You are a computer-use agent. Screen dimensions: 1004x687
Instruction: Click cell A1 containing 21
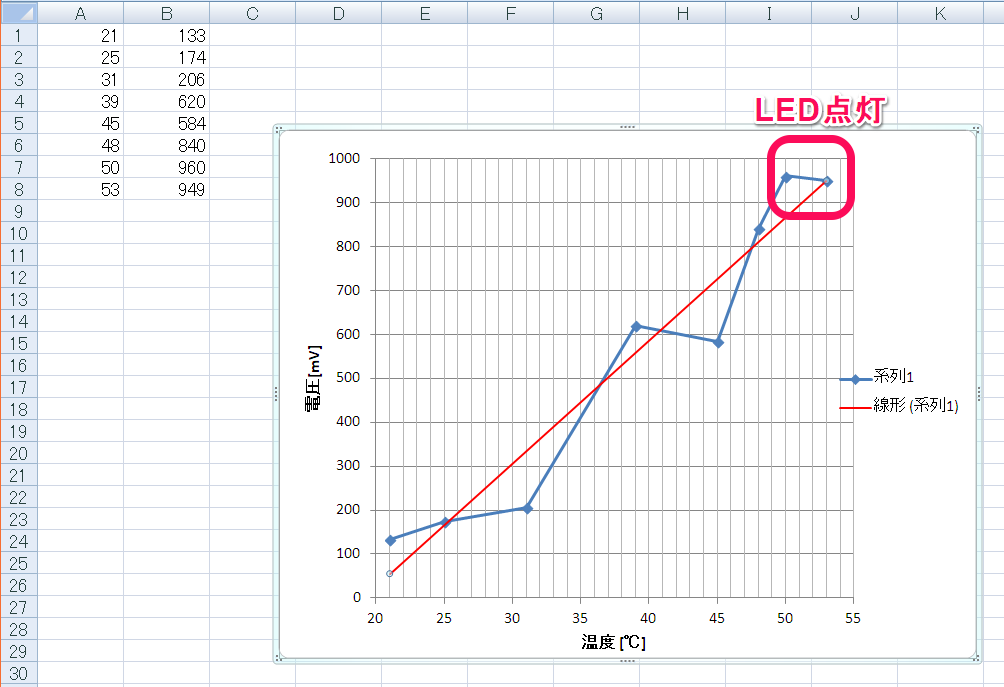pos(80,35)
